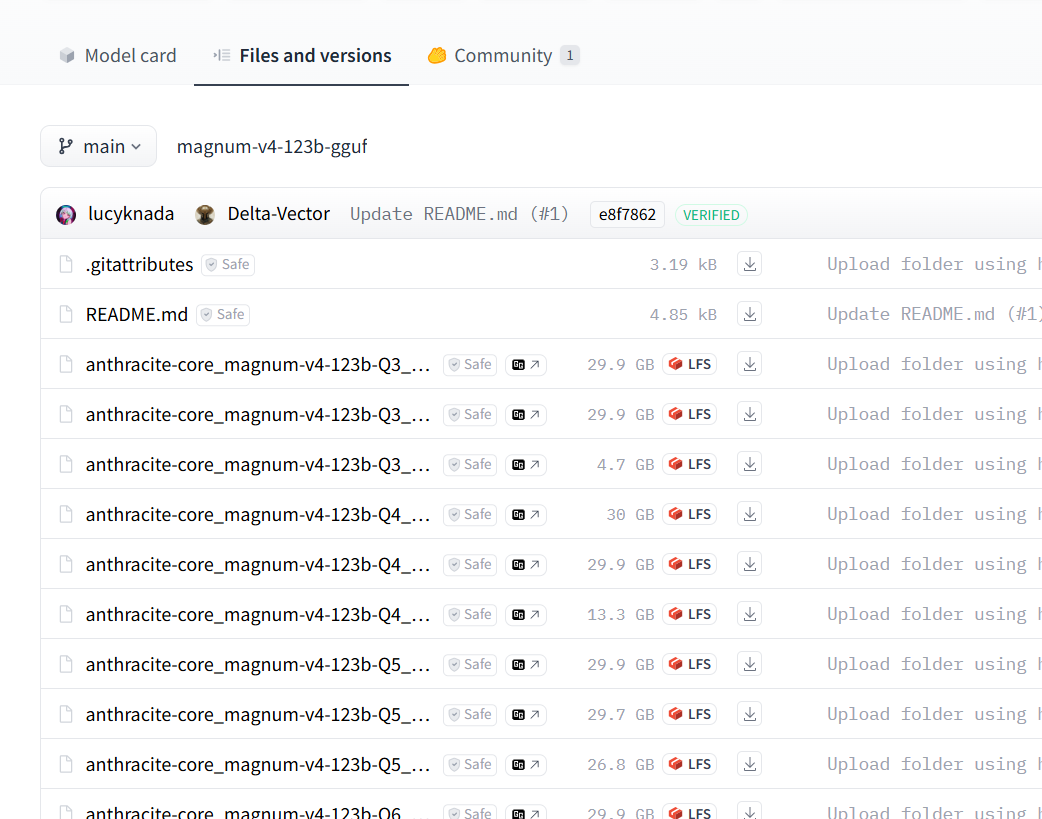Image resolution: width=1042 pixels, height=819 pixels.
Task: Click Safe badge next to README.md
Action: [x=223, y=314]
